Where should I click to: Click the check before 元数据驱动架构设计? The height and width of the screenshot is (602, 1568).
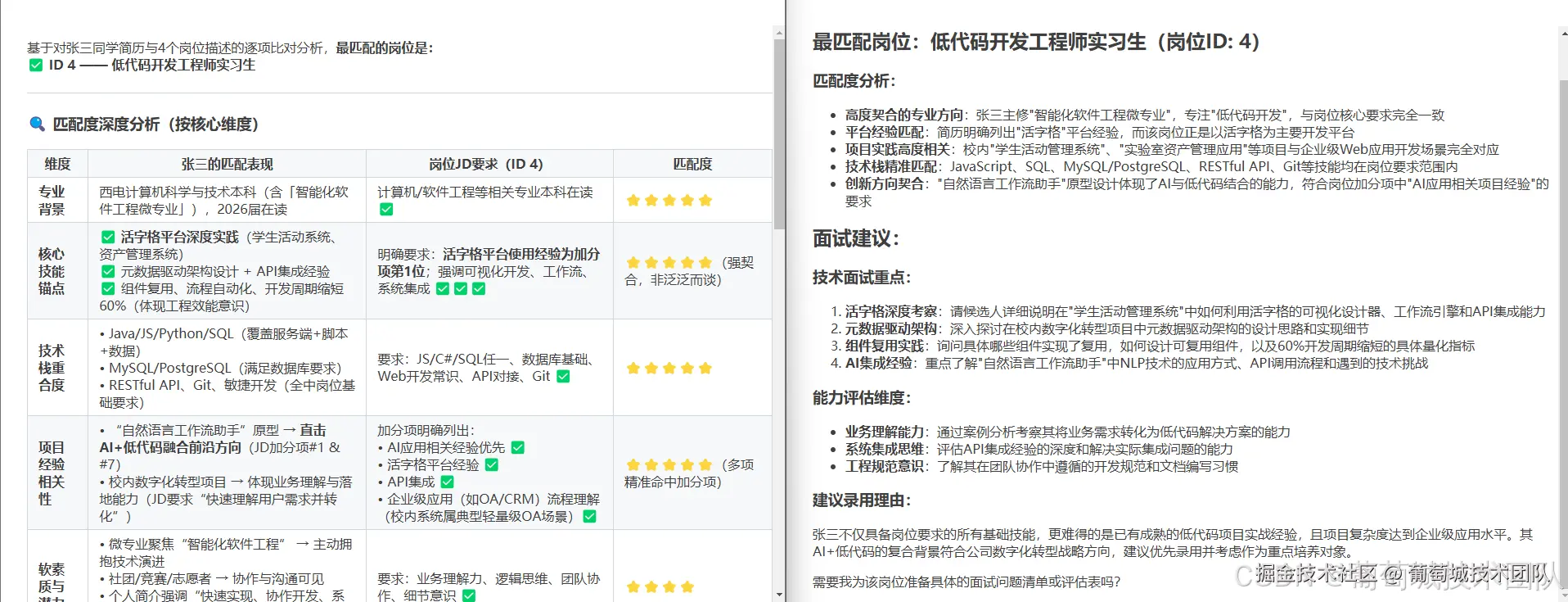tap(108, 271)
